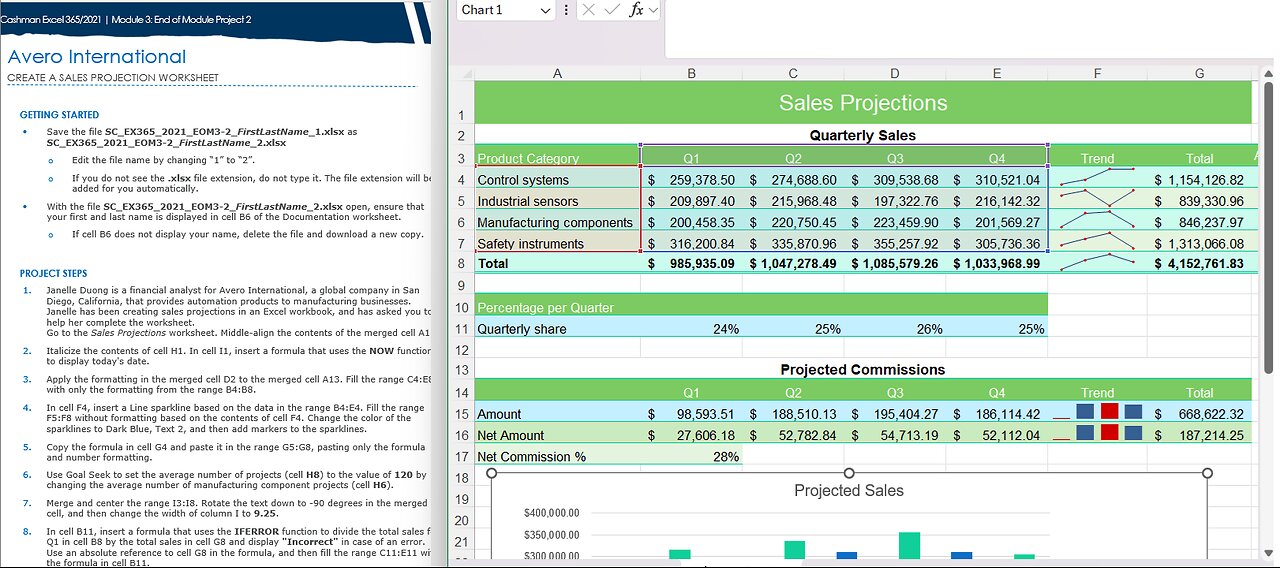This screenshot has height=568, width=1280.
Task: Click the Total row trend sparkline
Action: coord(1098,264)
